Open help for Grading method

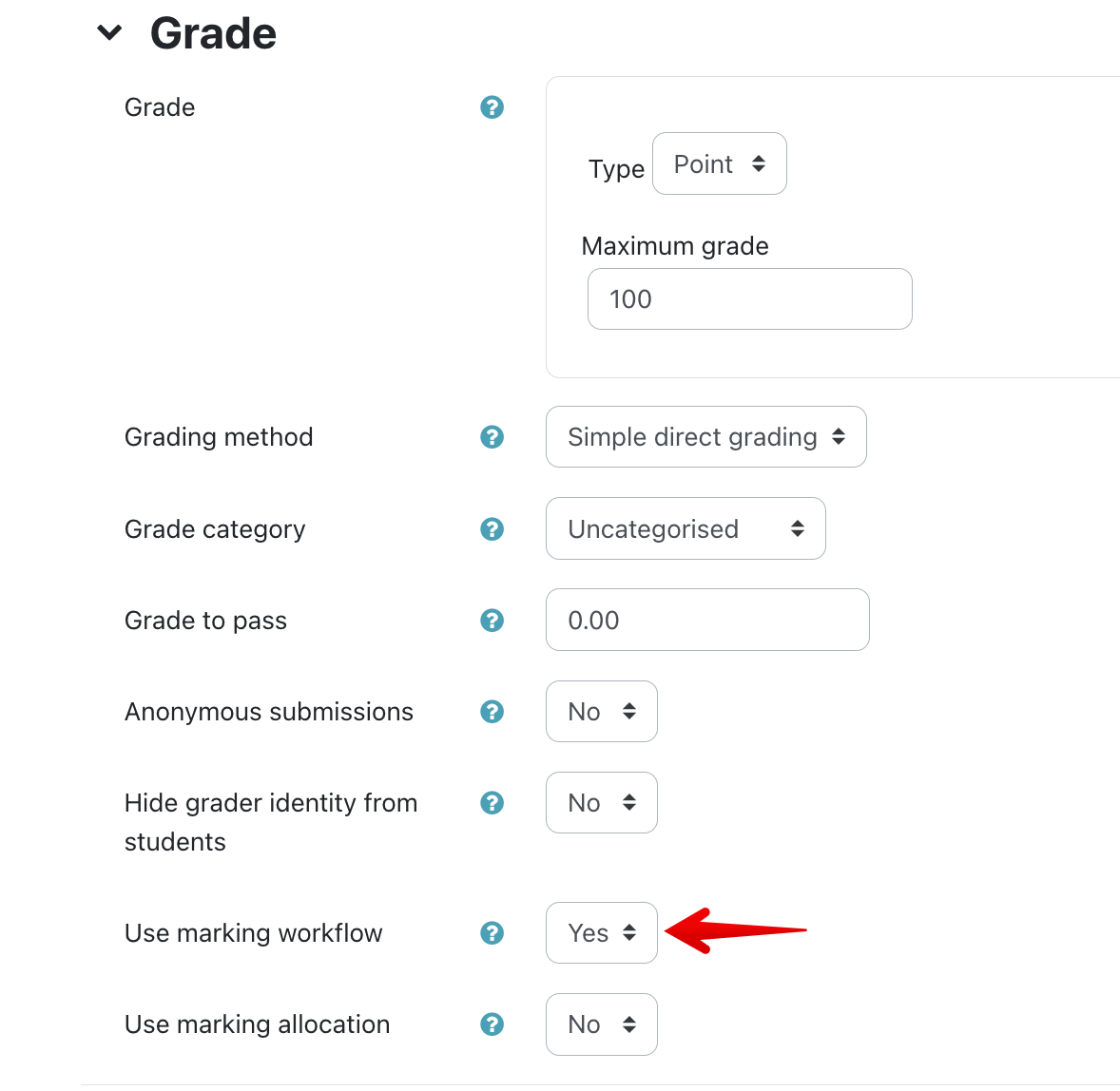(492, 437)
